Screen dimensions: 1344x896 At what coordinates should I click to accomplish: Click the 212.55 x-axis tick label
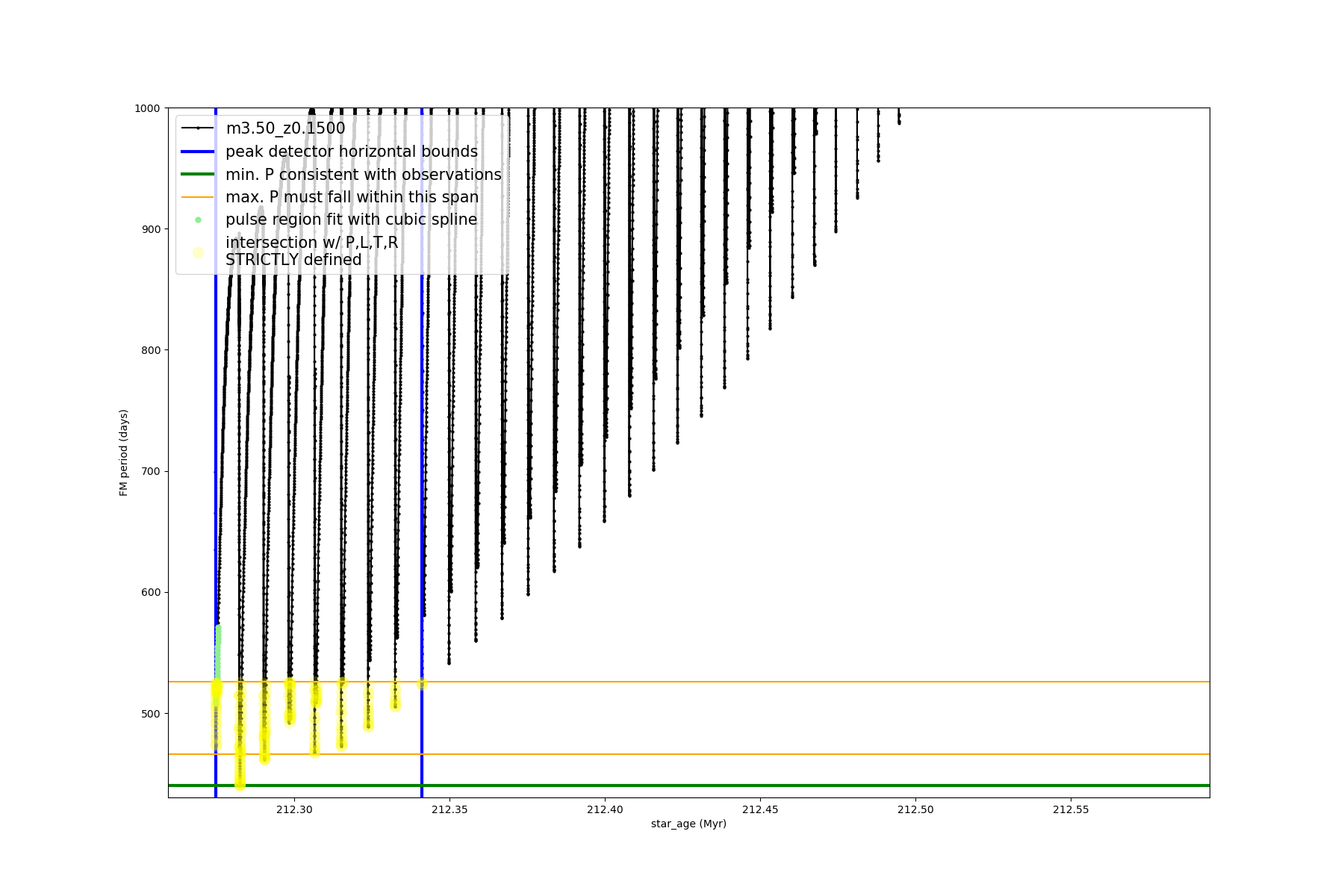point(1071,809)
